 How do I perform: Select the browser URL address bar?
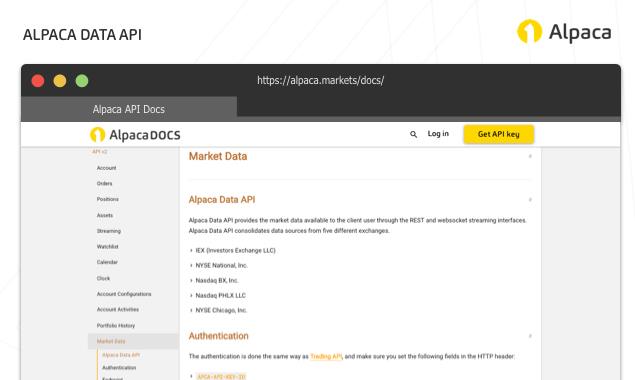pos(321,80)
